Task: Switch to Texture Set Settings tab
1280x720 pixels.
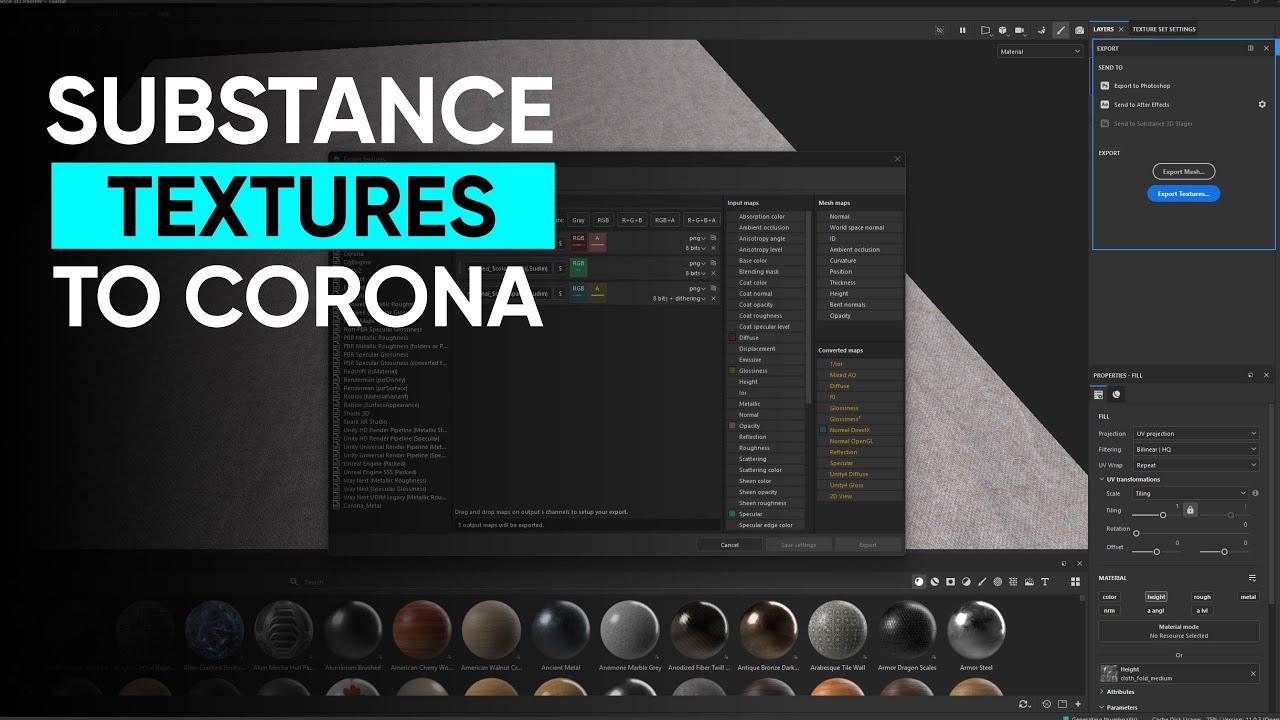Action: (1164, 29)
